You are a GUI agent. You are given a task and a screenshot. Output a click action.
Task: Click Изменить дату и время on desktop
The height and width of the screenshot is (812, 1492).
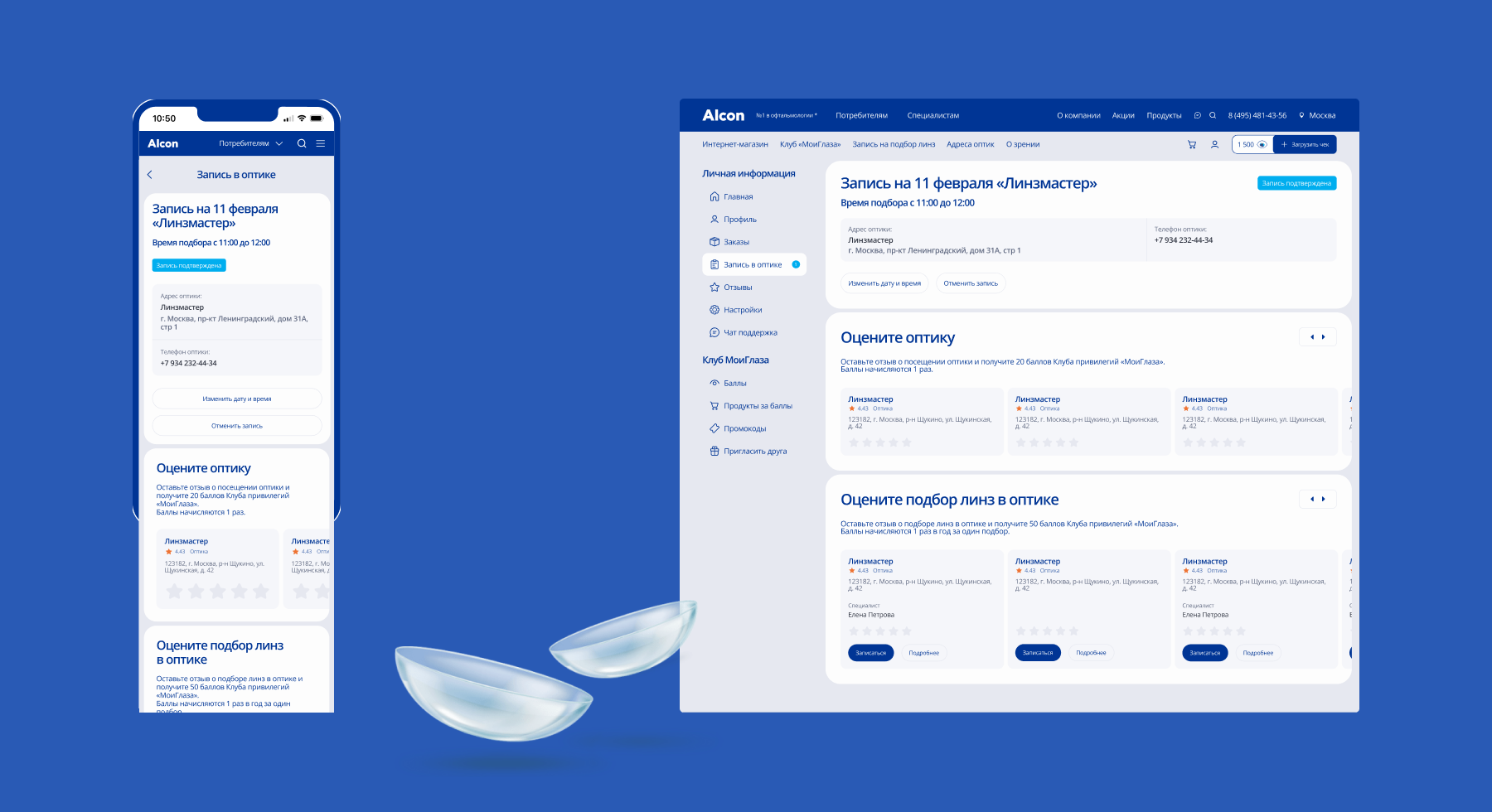[x=884, y=283]
